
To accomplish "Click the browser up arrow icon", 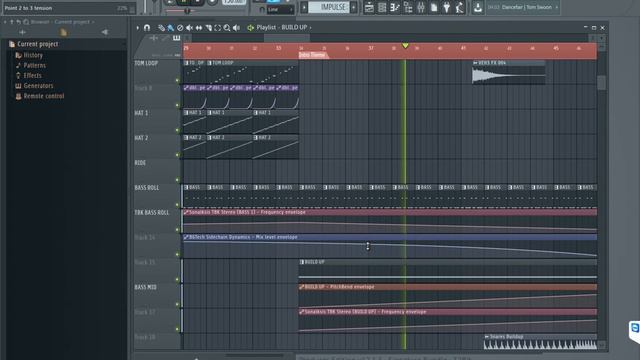I will (x=11, y=22).
